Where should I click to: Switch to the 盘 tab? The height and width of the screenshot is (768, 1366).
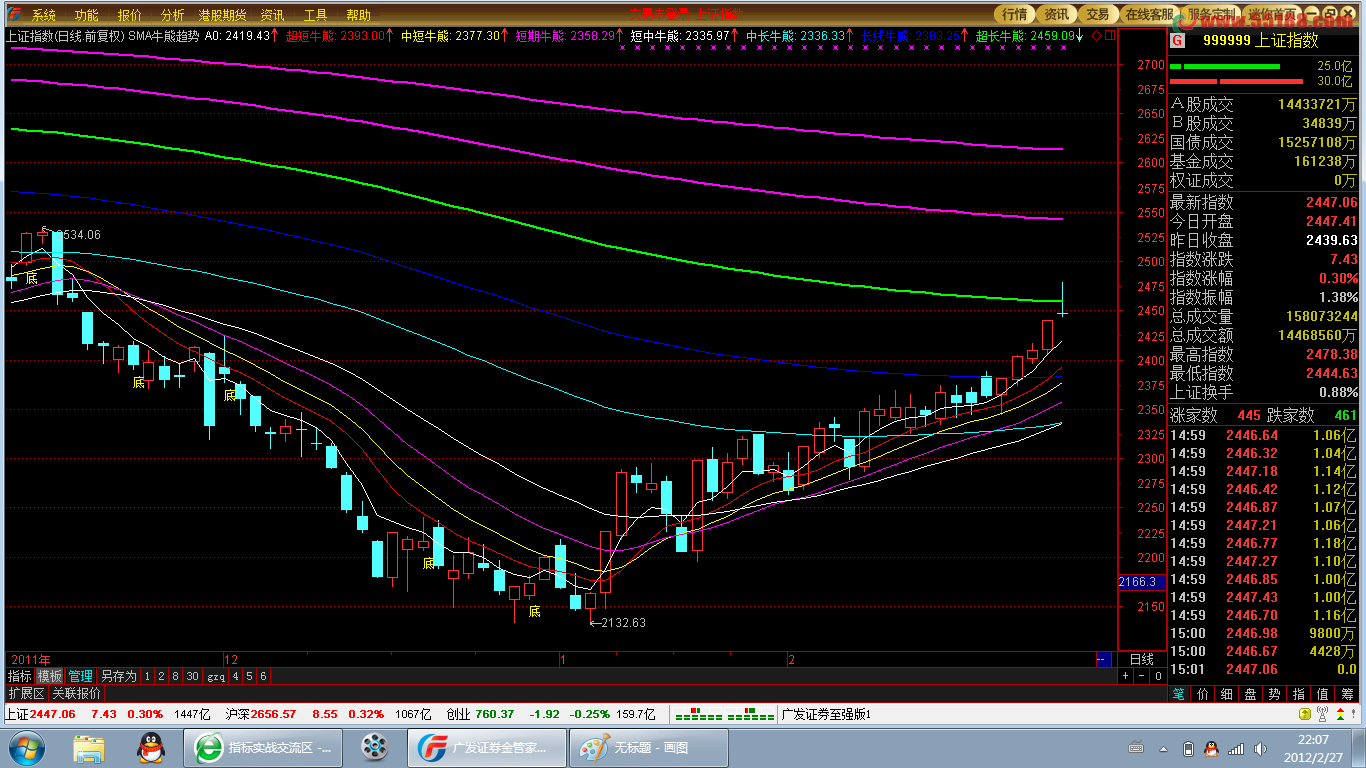(x=1251, y=693)
